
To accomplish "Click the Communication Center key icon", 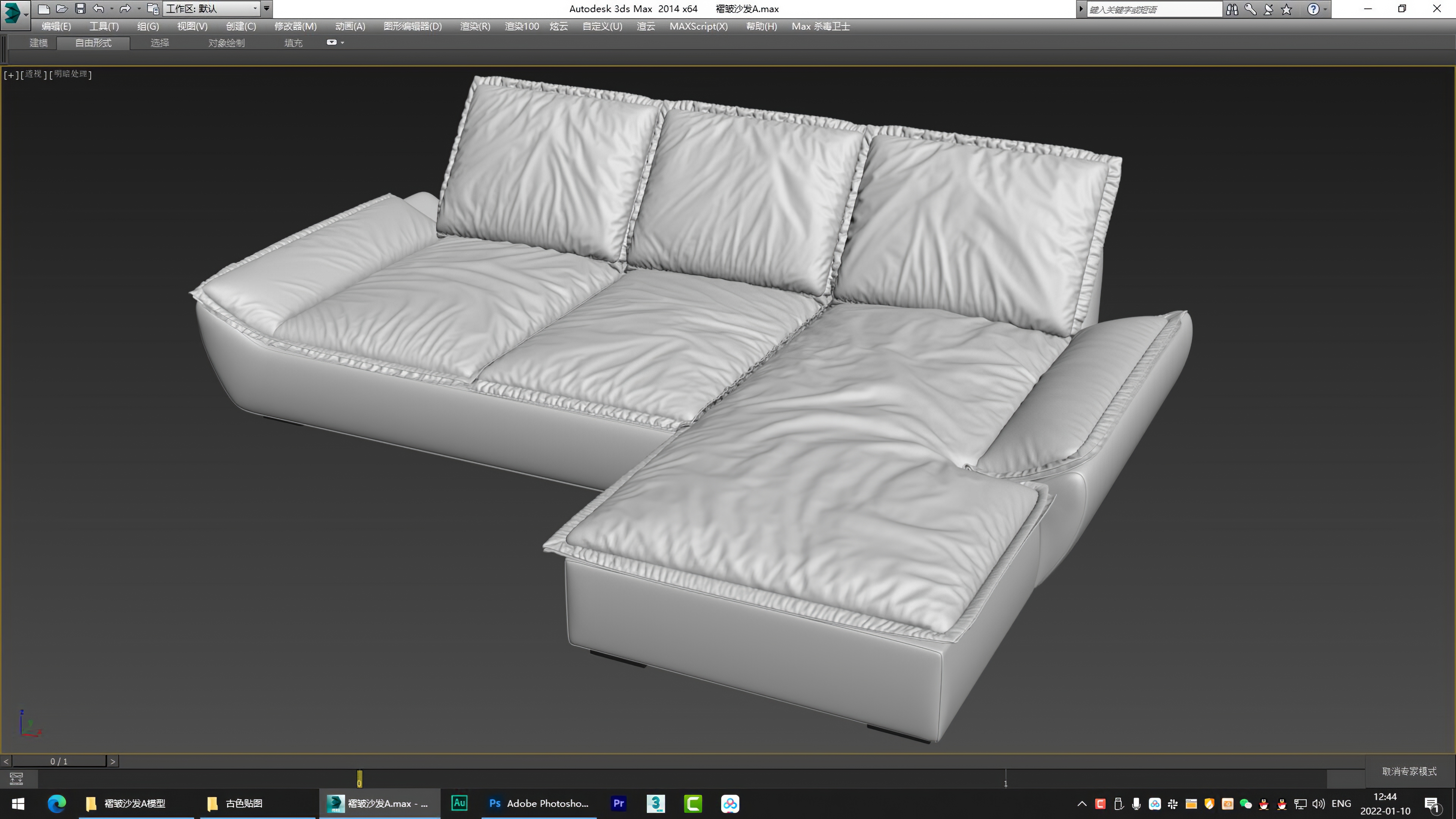I will click(1250, 9).
